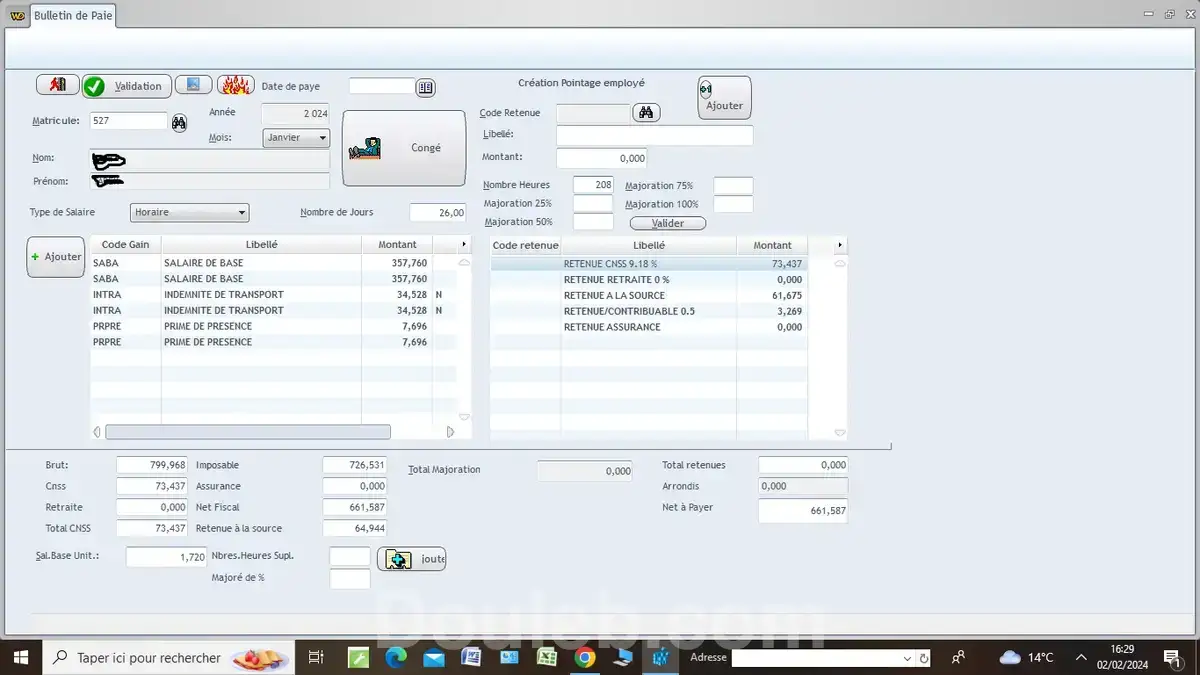Search Matricule with the binoculars icon
This screenshot has width=1200, height=675.
[179, 122]
